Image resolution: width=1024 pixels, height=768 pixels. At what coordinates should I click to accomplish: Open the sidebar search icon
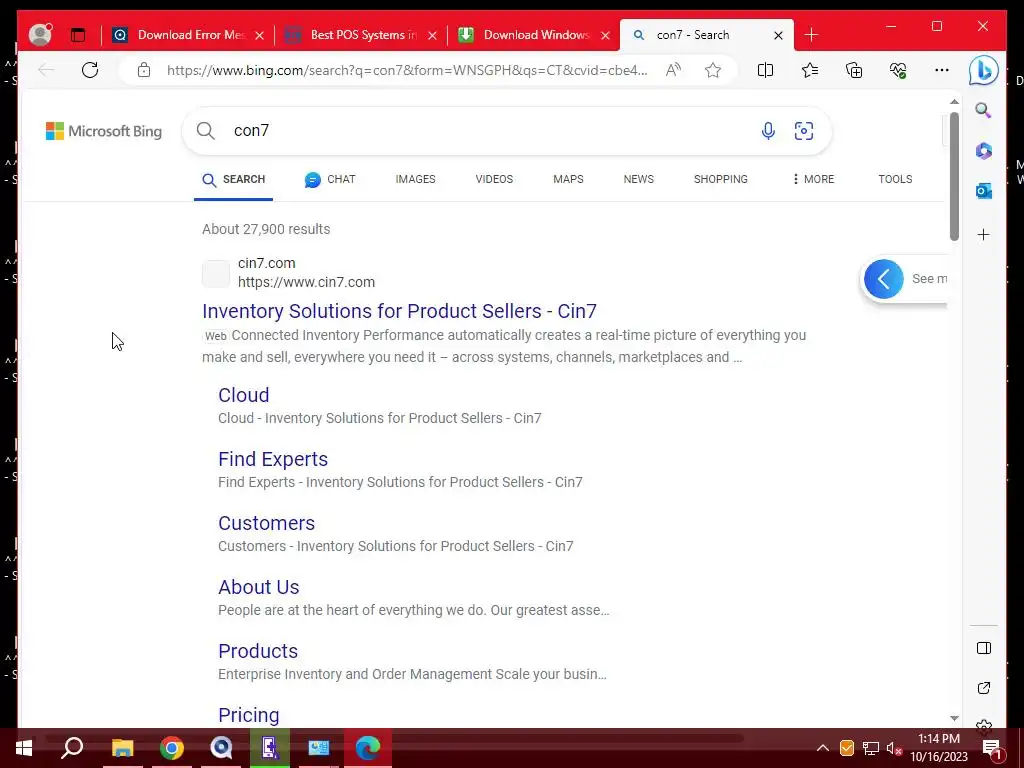(984, 110)
